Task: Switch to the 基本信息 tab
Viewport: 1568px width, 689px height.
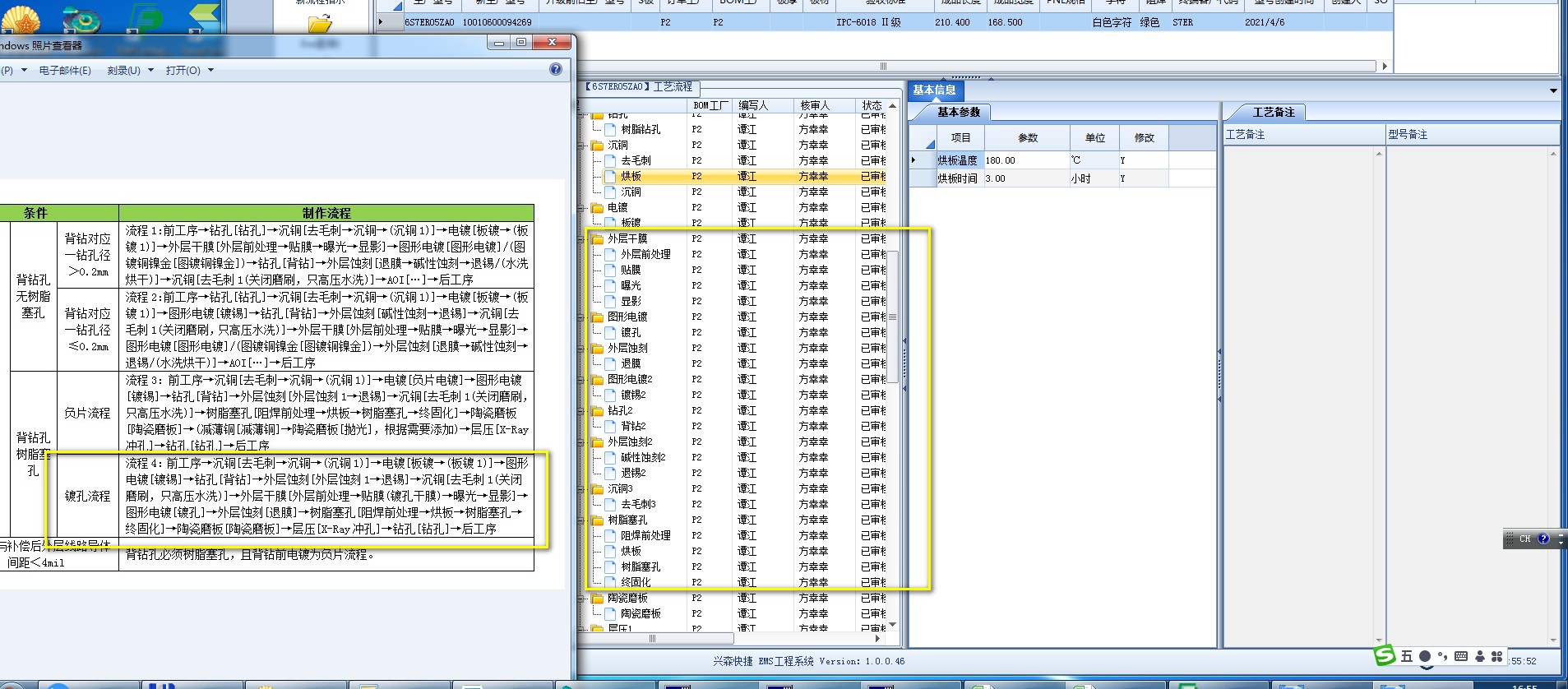Action: (934, 90)
